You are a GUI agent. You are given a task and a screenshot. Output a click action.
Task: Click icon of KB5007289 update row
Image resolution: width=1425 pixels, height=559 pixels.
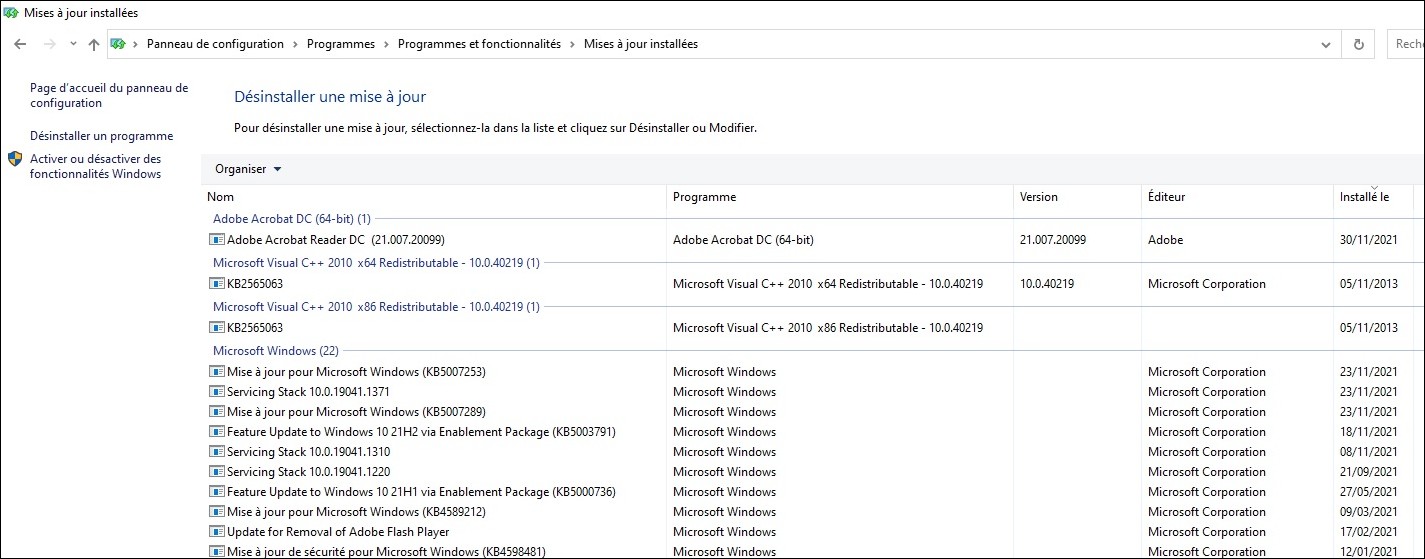[x=217, y=412]
